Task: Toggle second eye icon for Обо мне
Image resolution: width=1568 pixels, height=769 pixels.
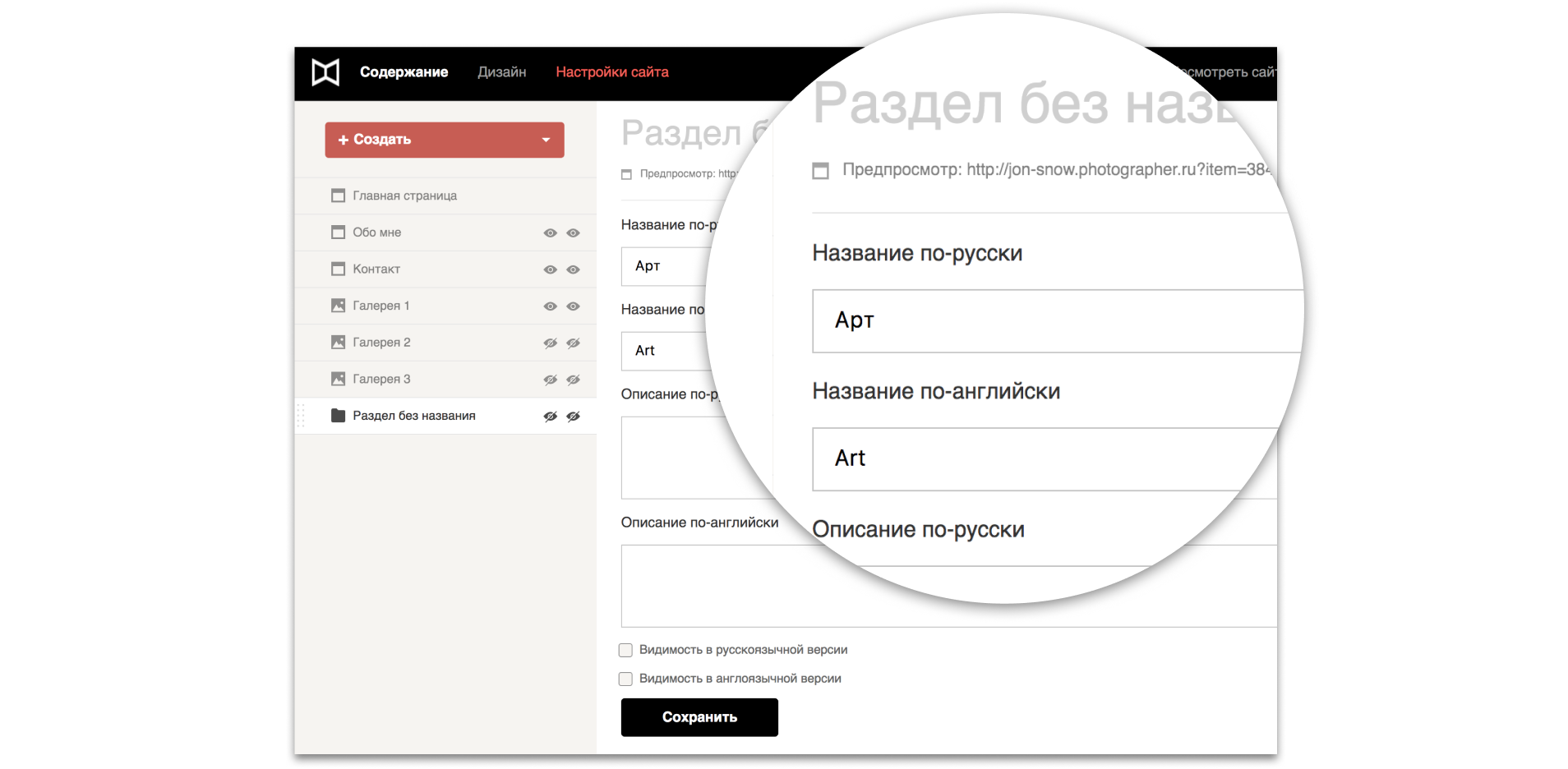Action: coord(574,233)
